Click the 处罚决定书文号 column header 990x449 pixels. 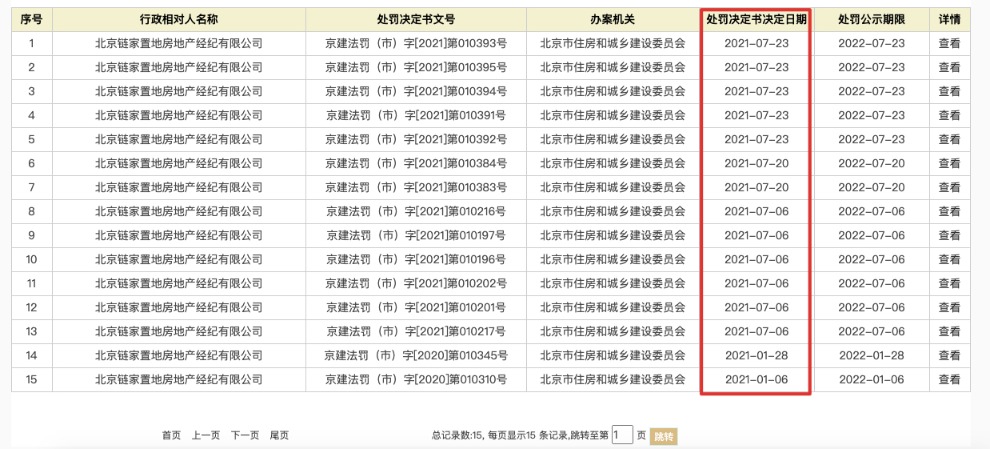click(x=416, y=20)
